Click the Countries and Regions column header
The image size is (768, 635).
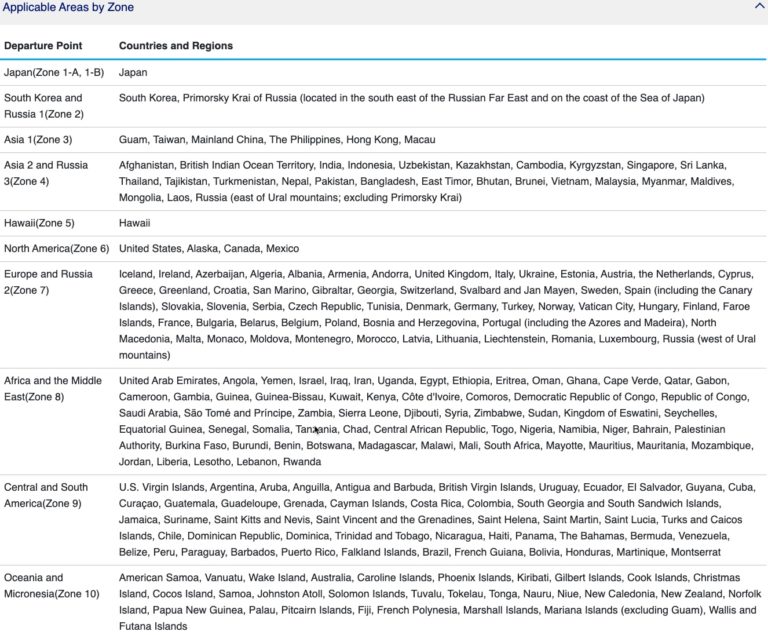tap(176, 46)
